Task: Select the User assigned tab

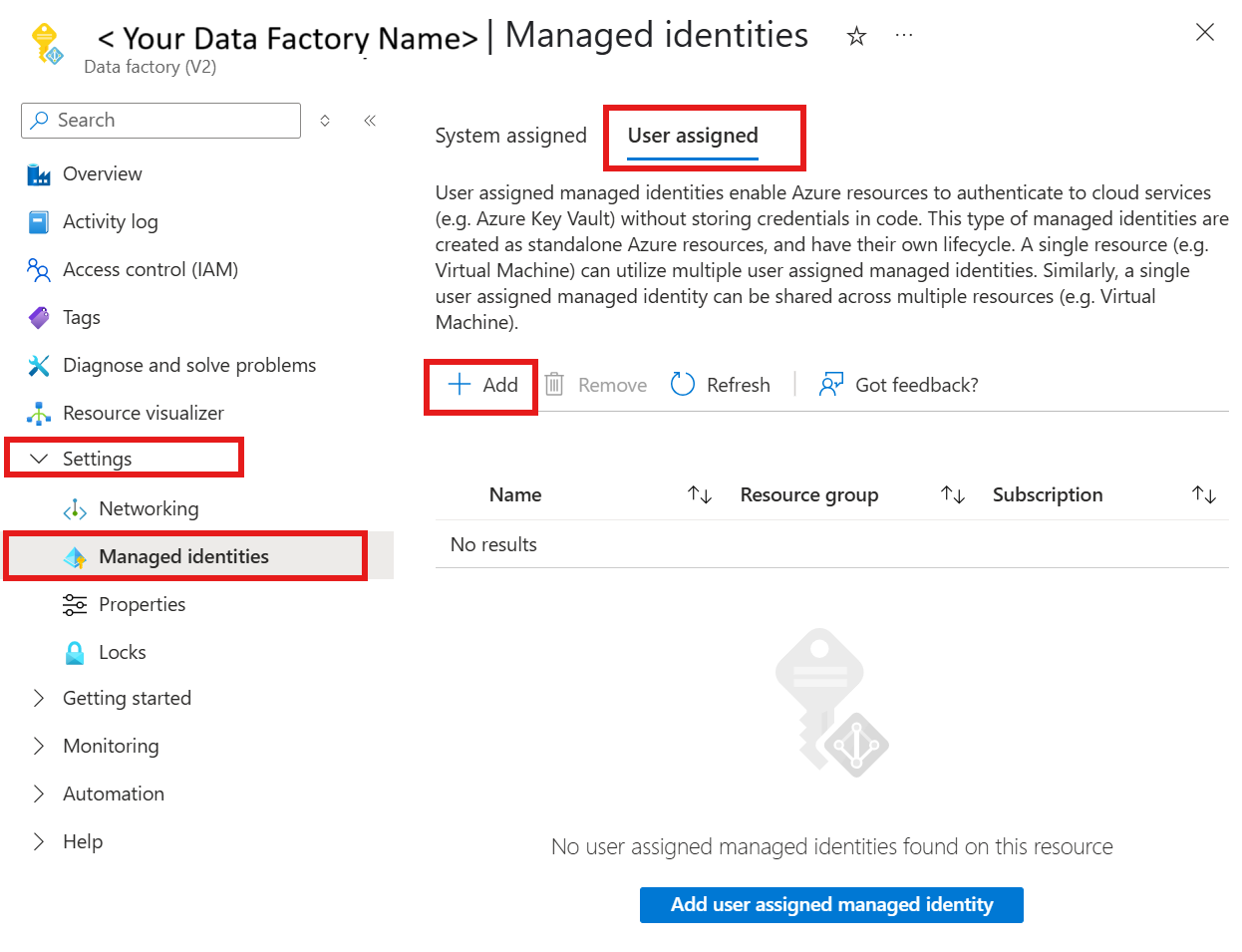Action: tap(693, 136)
